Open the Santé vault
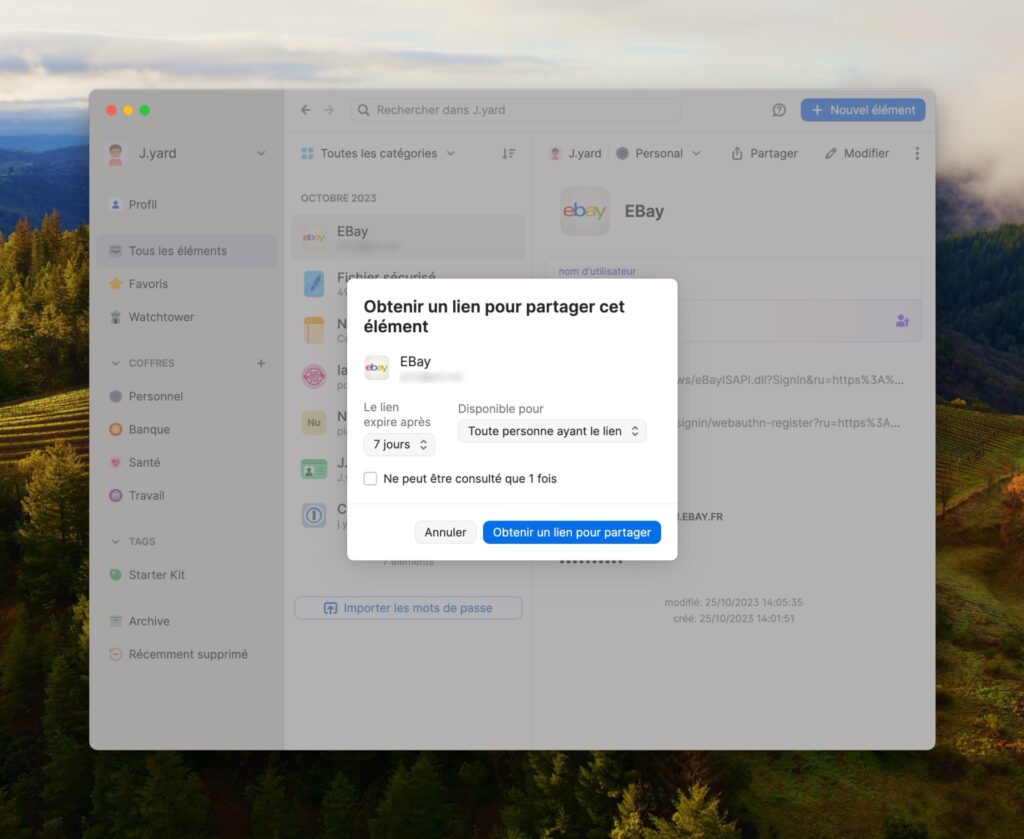 tap(186, 463)
